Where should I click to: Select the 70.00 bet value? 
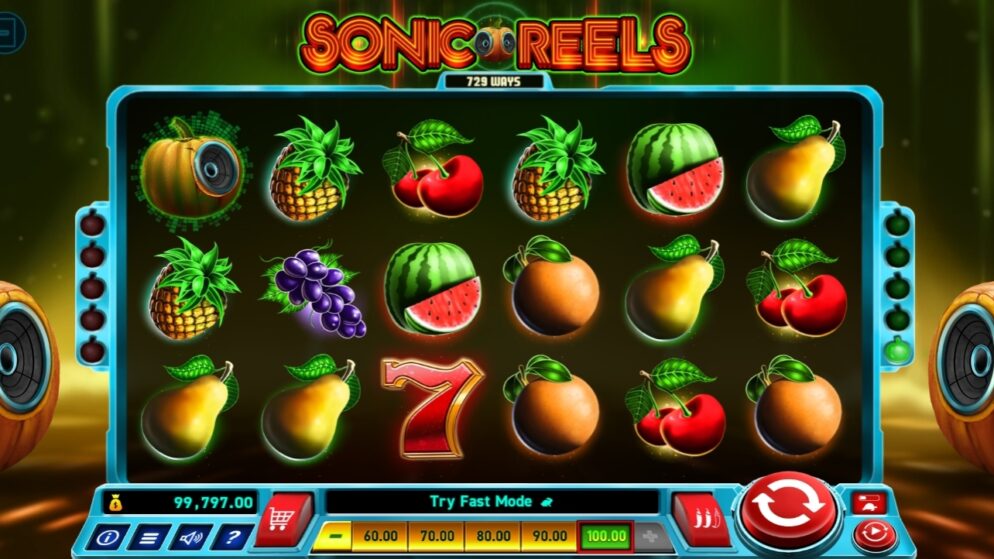437,536
